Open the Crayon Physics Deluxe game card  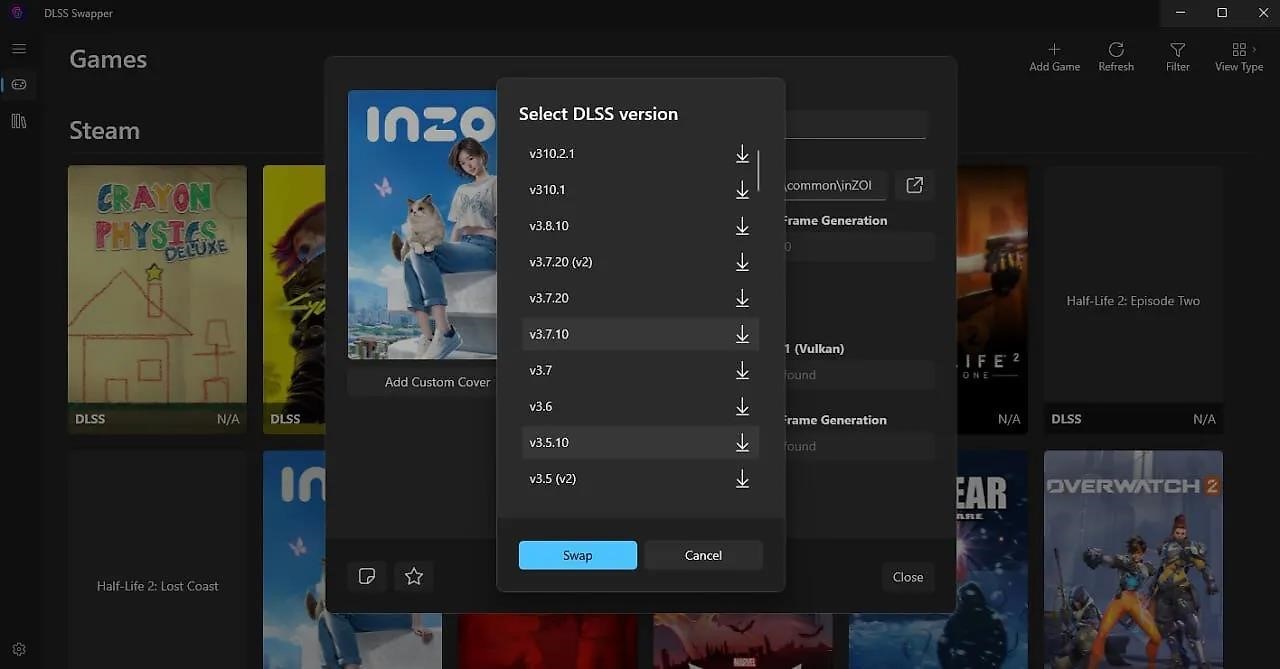click(157, 299)
